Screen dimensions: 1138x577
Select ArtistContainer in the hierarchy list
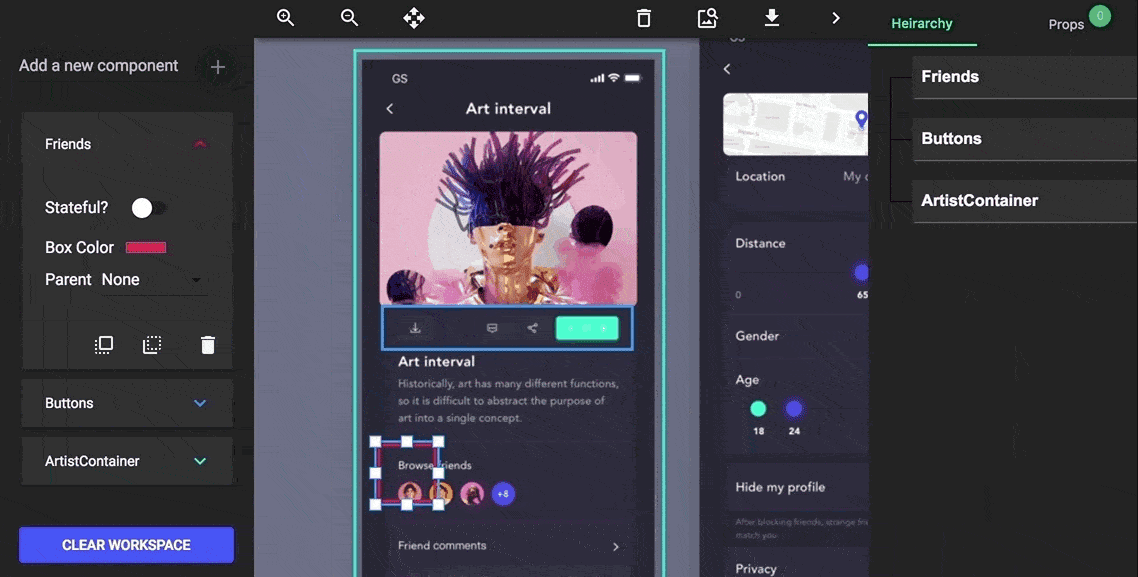[x=980, y=200]
